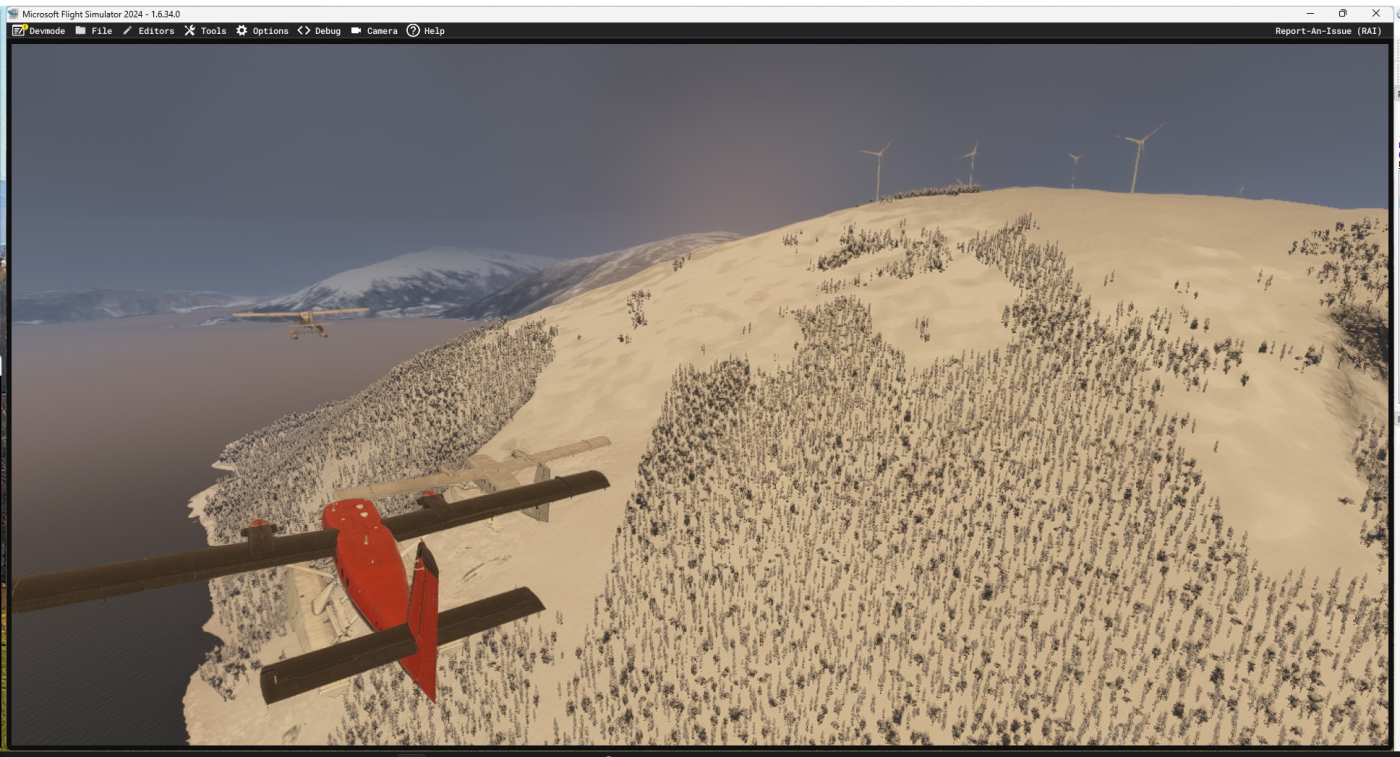
Task: Minimize the Flight Simulator window
Action: (1311, 13)
